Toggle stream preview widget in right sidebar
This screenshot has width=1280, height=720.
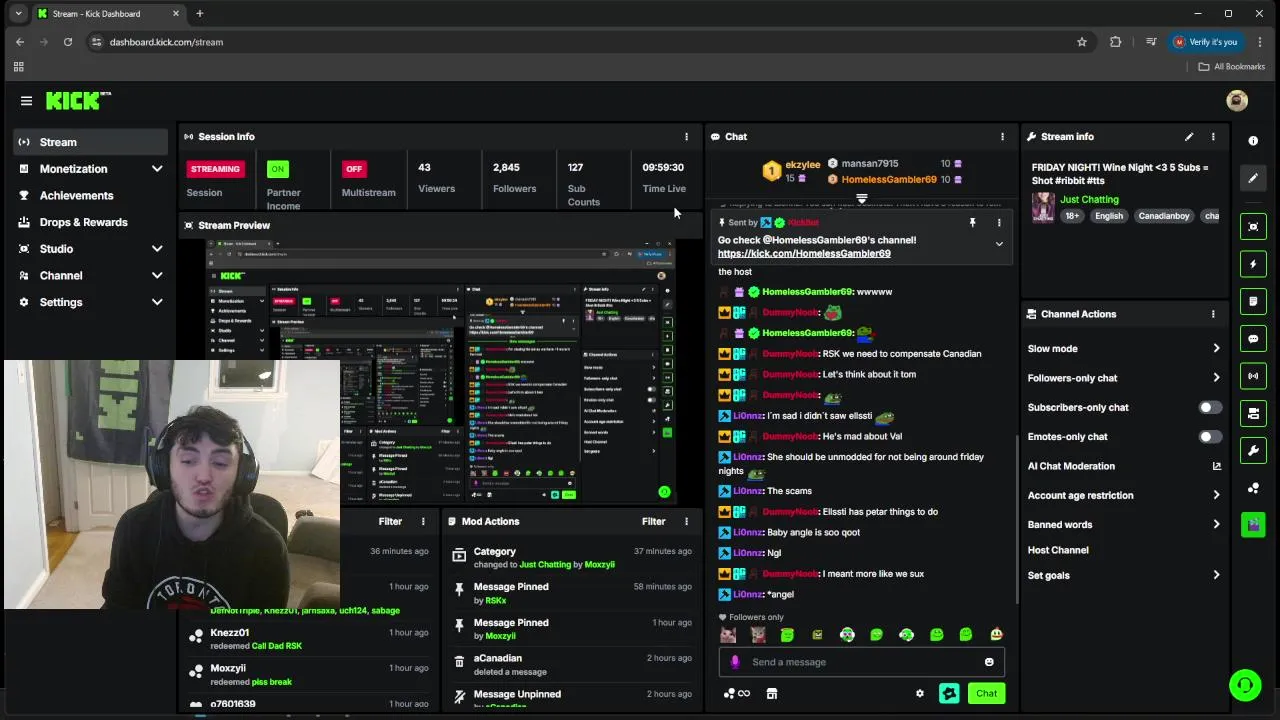tap(1253, 227)
